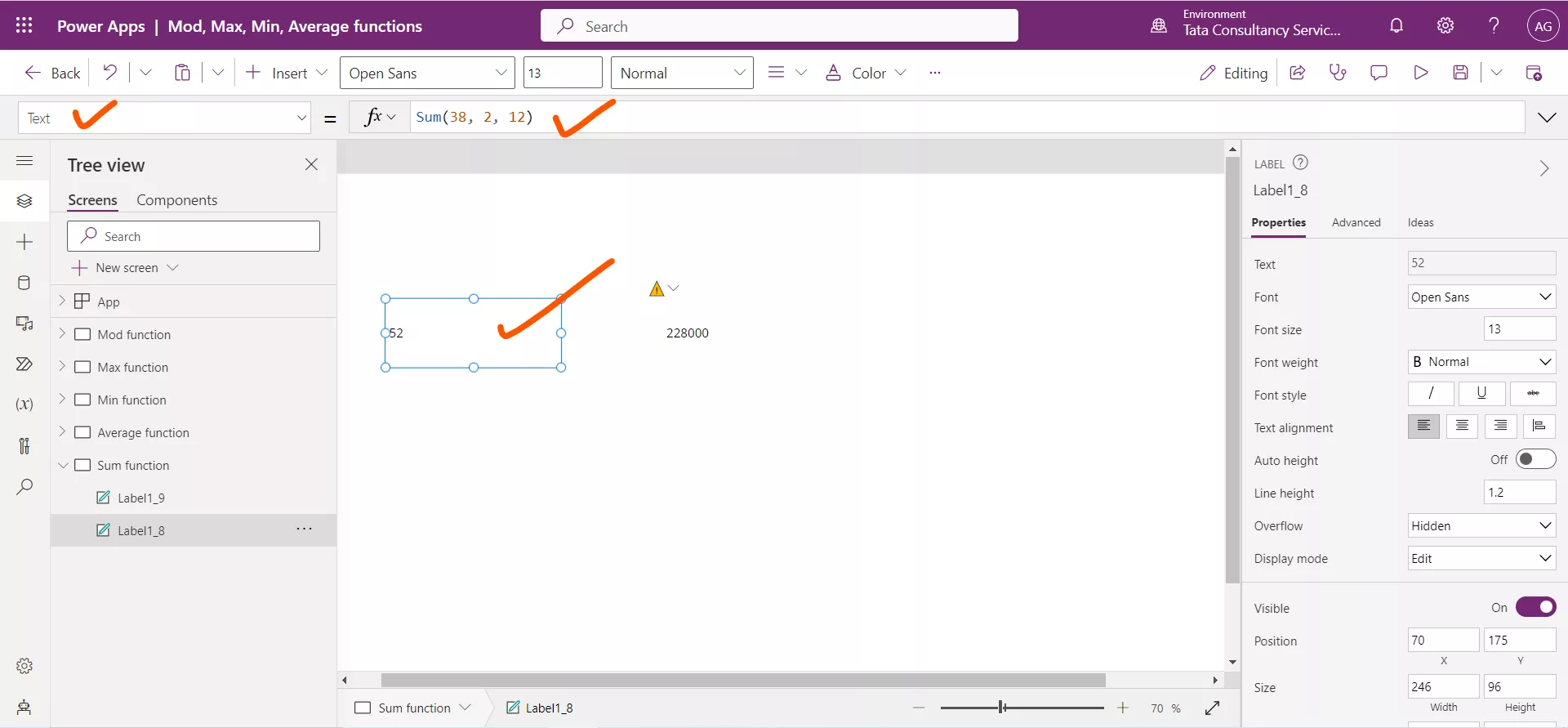
Task: Open the Normal font weight dropdown in toolbar
Action: click(x=682, y=73)
